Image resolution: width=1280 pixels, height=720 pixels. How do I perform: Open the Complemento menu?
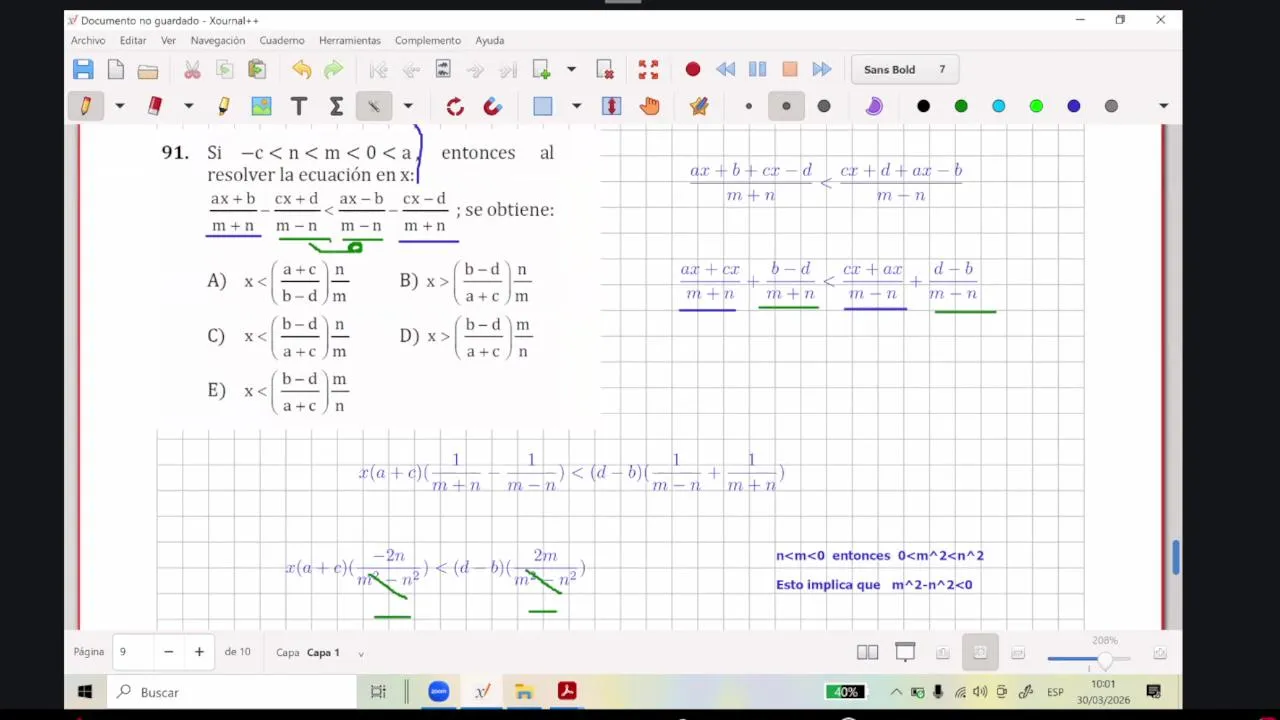click(x=428, y=40)
